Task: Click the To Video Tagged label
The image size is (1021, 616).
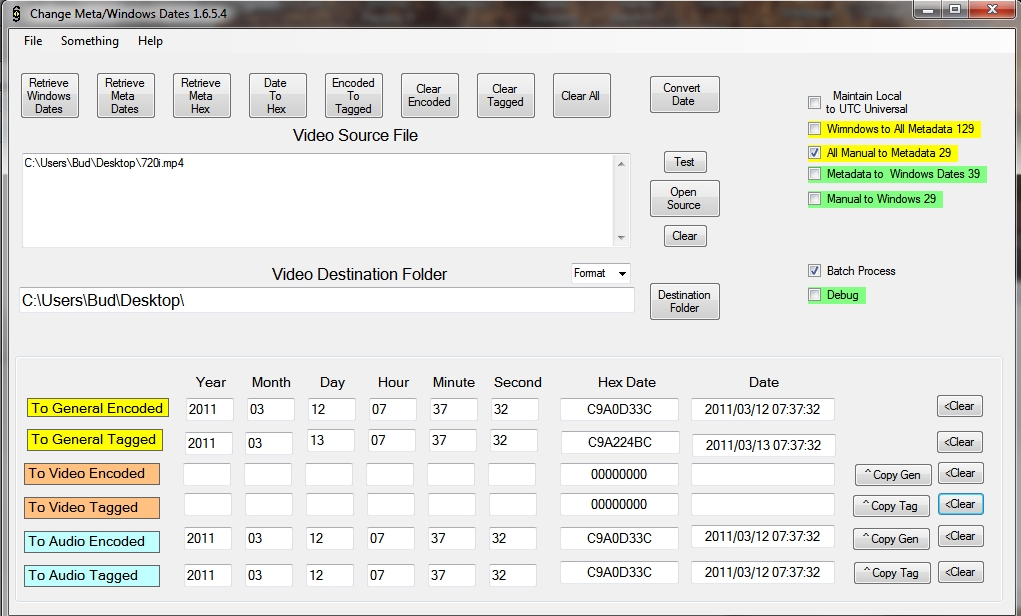Action: pos(92,507)
